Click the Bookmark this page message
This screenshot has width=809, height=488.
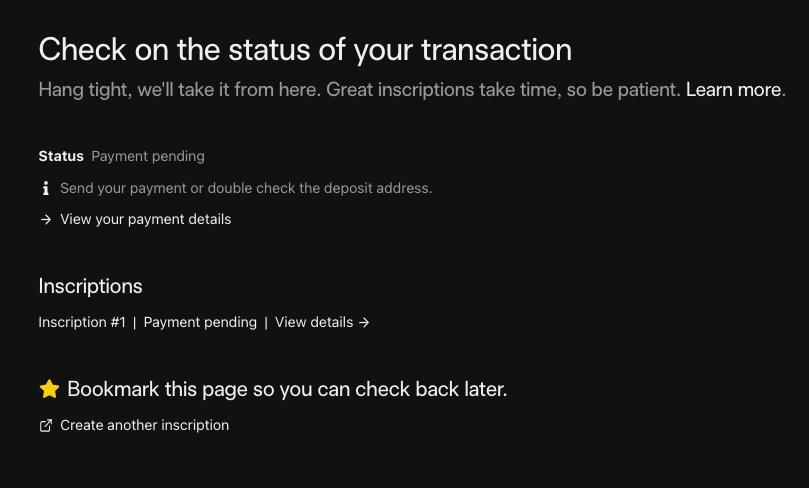tap(287, 389)
